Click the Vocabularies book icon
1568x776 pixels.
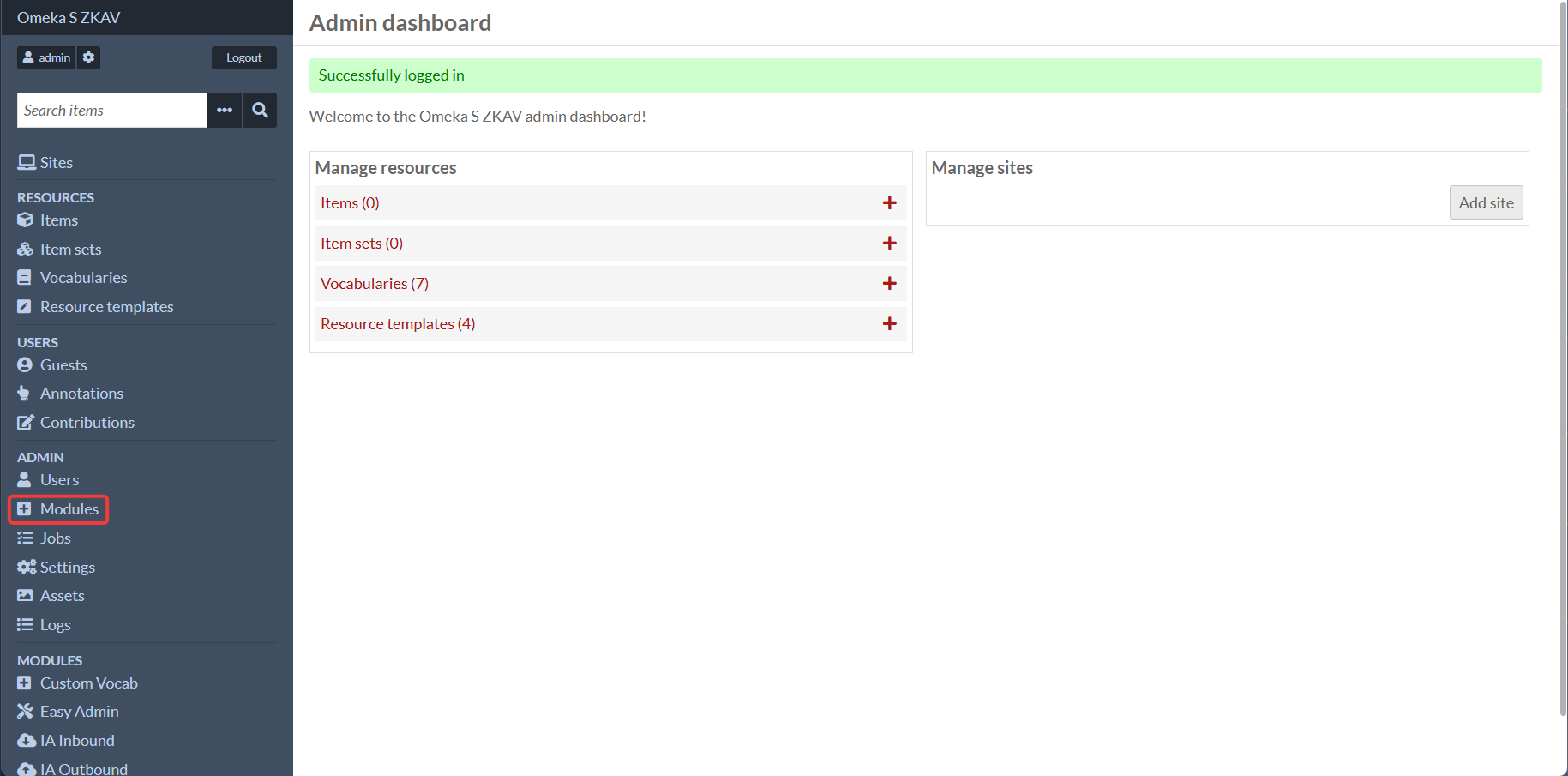tap(25, 278)
